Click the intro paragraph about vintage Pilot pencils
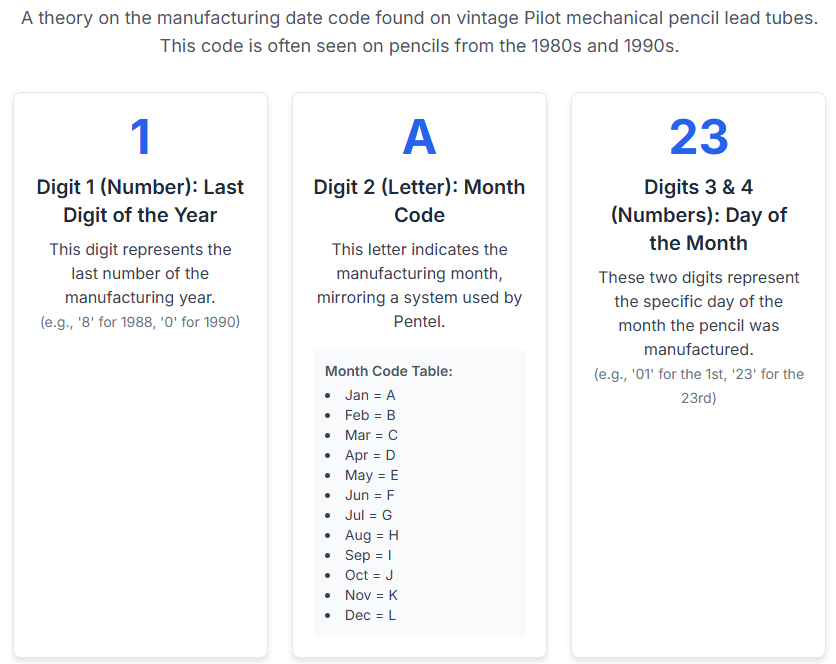The image size is (836, 664). tap(419, 31)
